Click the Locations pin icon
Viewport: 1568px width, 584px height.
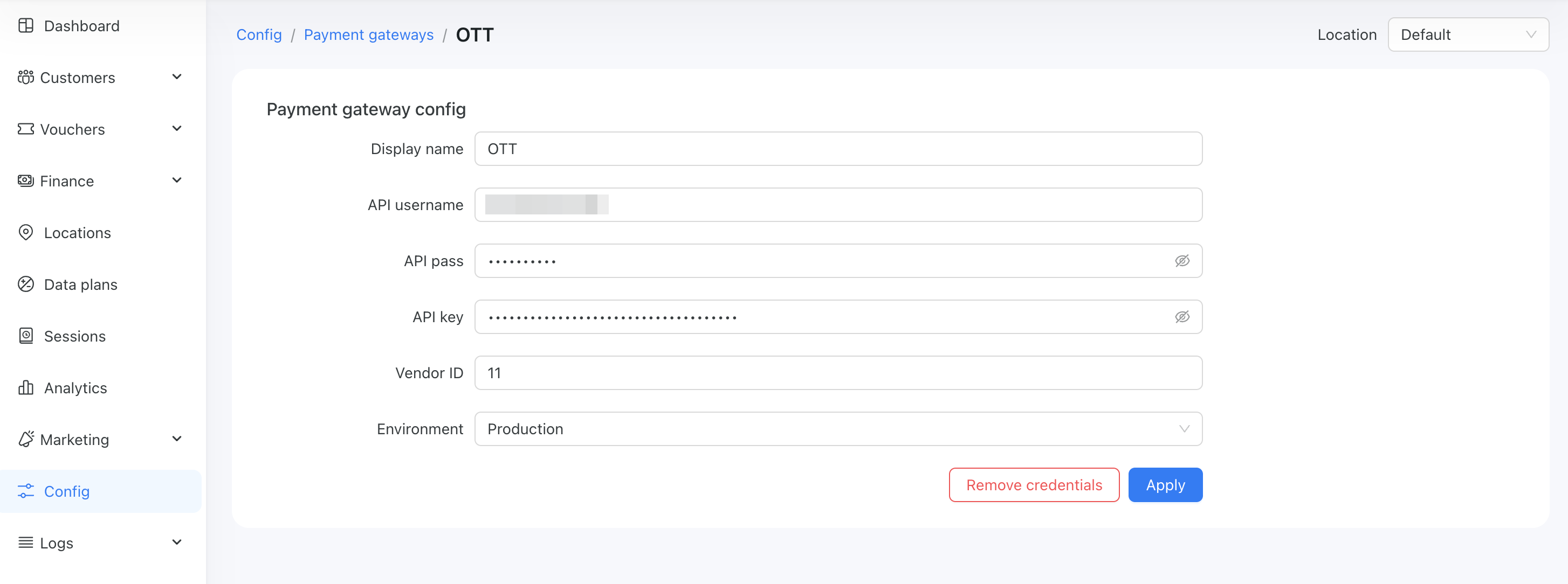25,232
